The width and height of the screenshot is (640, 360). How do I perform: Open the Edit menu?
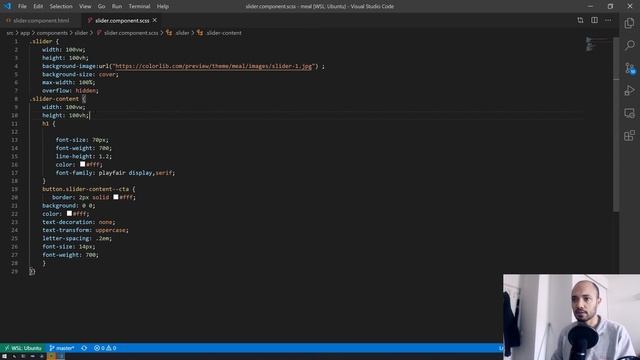(38, 6)
